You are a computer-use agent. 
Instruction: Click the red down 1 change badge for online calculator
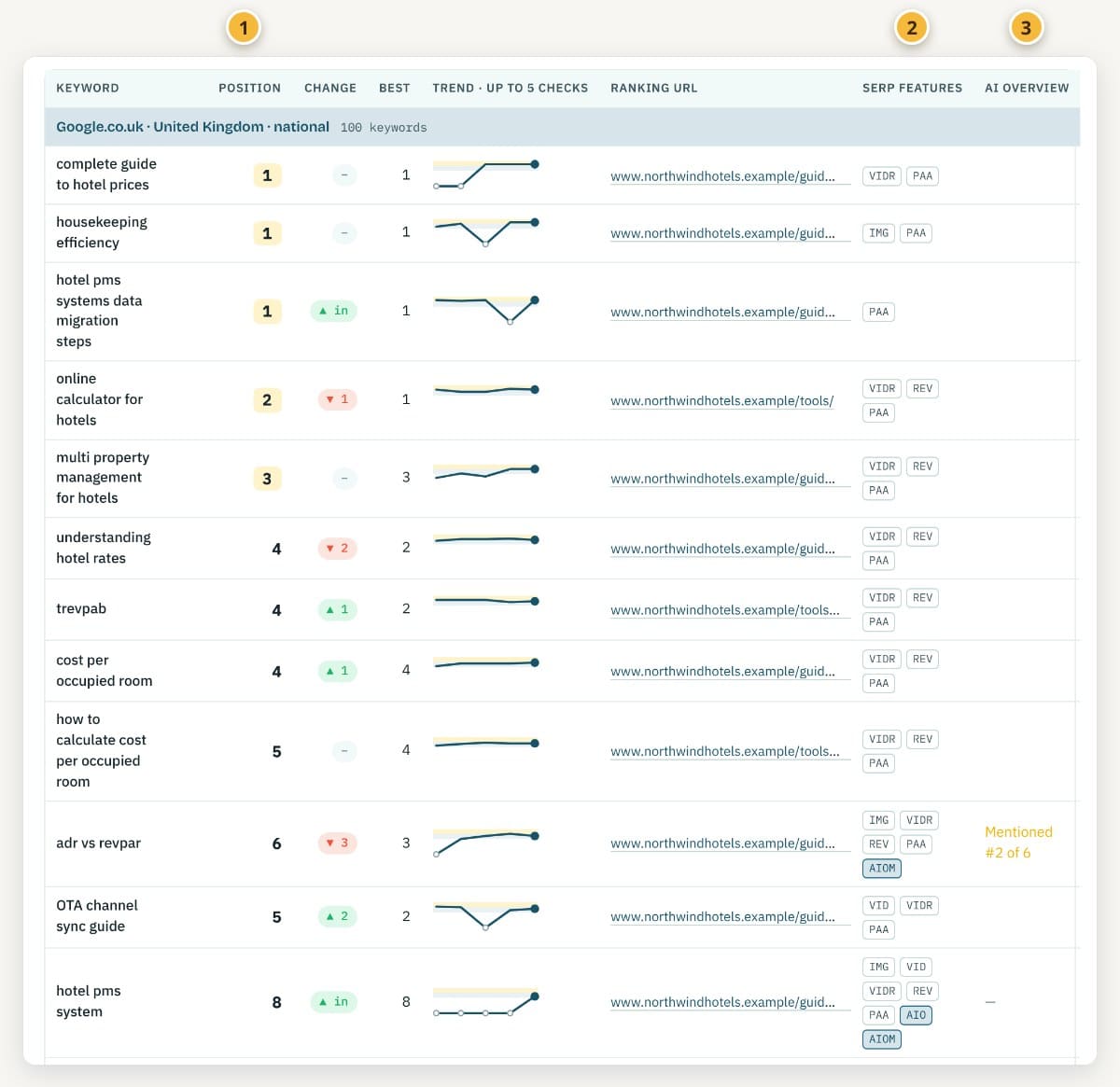point(337,399)
